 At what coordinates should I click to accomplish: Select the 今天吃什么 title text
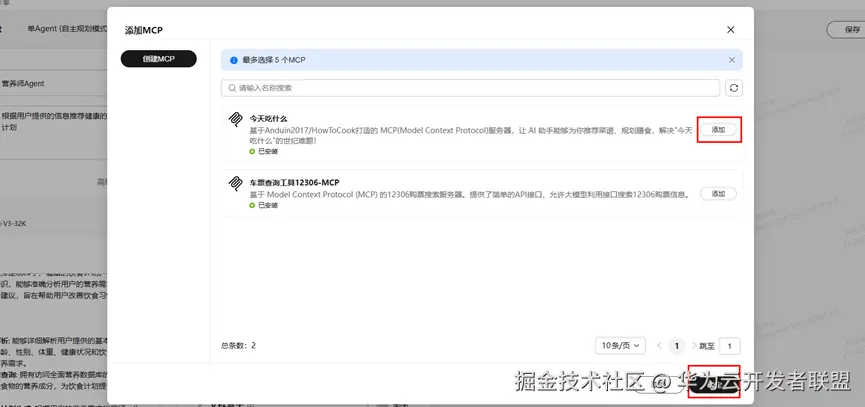tap(269, 118)
